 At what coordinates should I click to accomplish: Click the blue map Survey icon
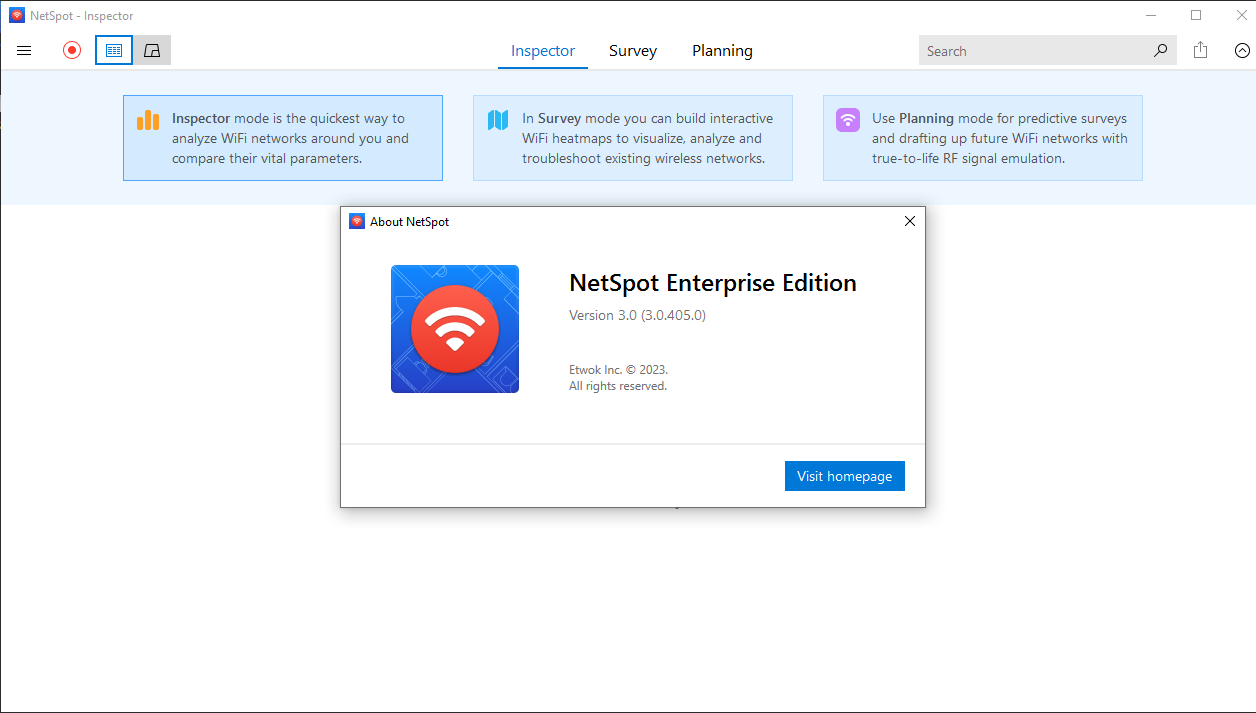point(498,120)
